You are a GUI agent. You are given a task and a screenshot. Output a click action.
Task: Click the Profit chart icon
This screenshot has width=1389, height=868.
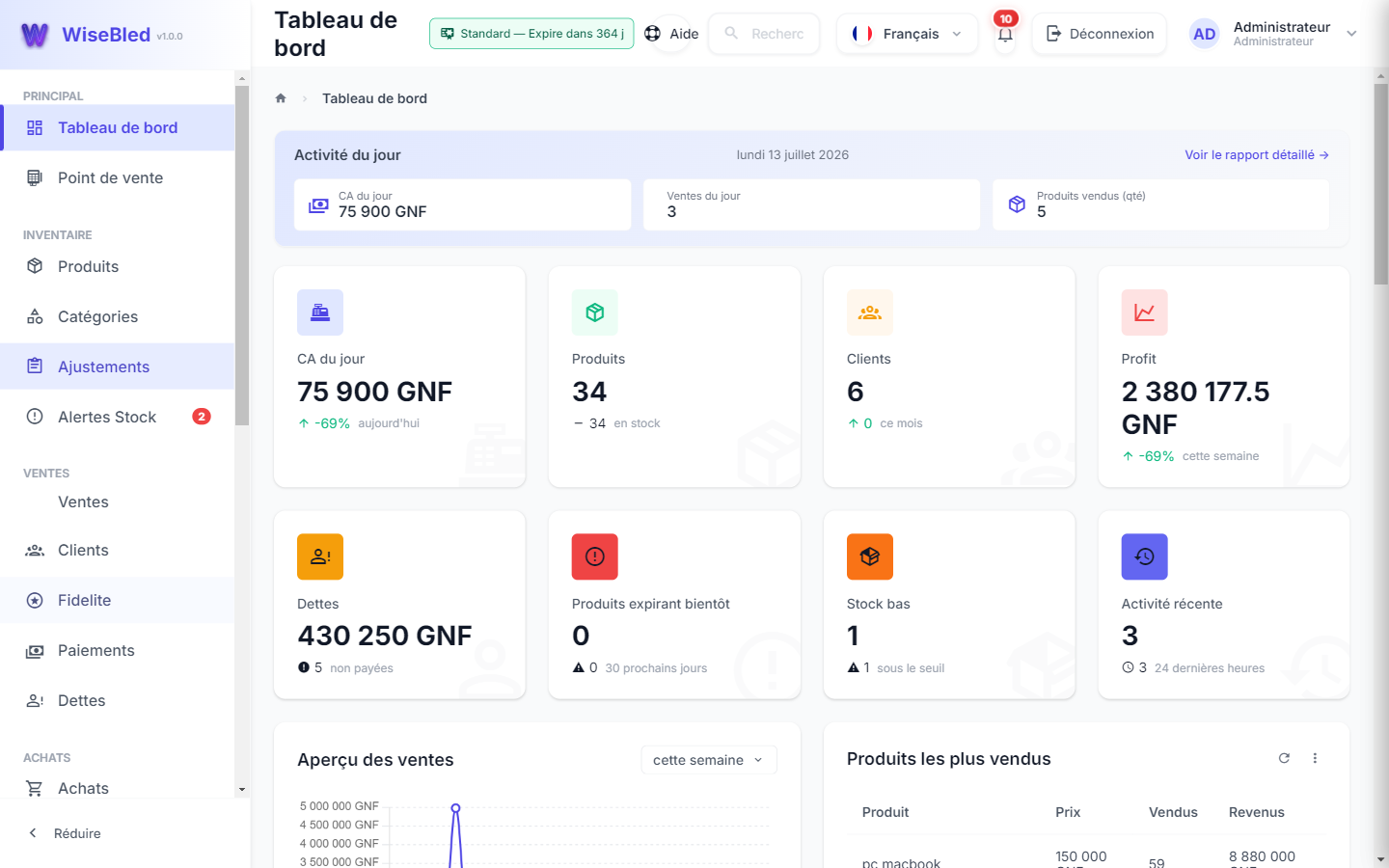pos(1145,312)
